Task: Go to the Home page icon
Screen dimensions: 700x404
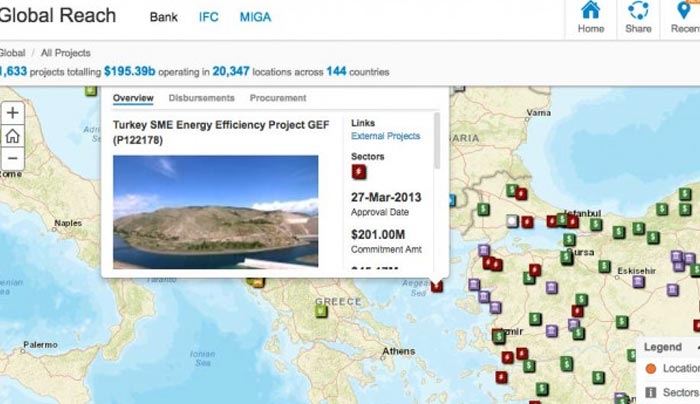Action: [x=590, y=10]
